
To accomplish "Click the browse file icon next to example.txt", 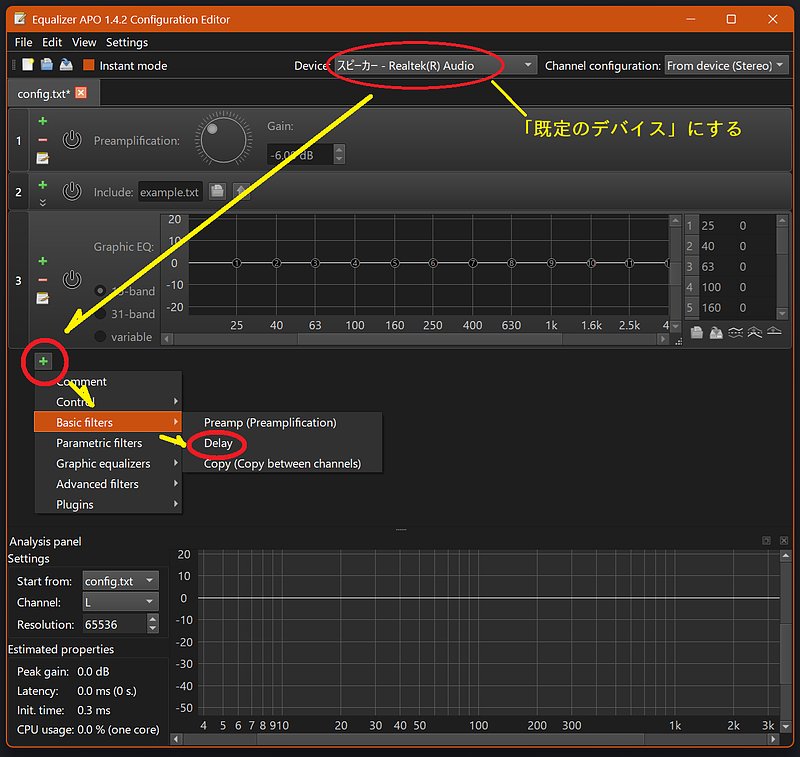I will 217,192.
